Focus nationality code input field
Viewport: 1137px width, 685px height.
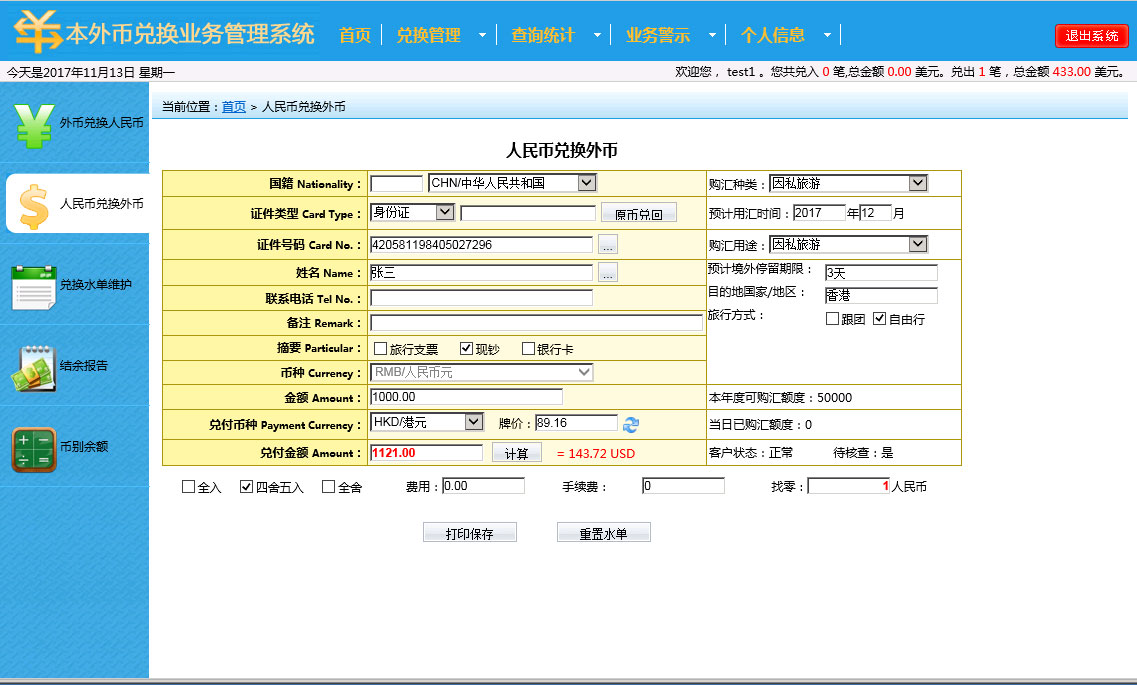coord(396,183)
